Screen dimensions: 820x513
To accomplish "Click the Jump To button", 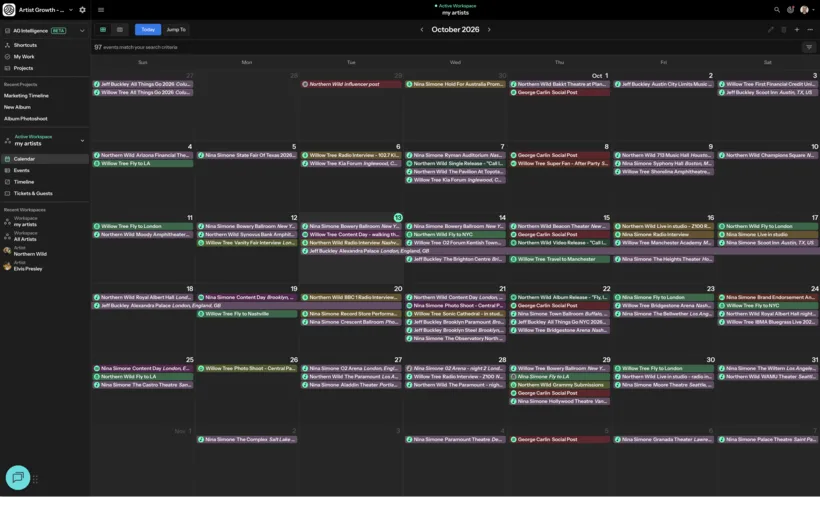I will click(176, 30).
